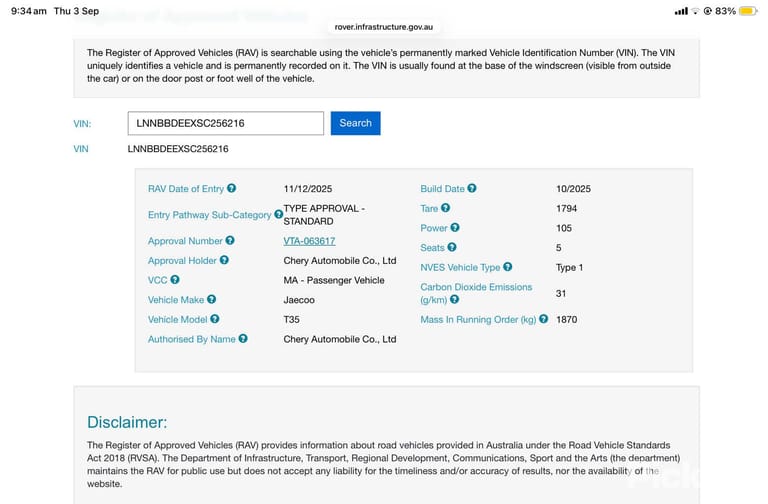The width and height of the screenshot is (768, 504).
Task: Open help icon next to Vehicle Make
Action: pos(212,299)
